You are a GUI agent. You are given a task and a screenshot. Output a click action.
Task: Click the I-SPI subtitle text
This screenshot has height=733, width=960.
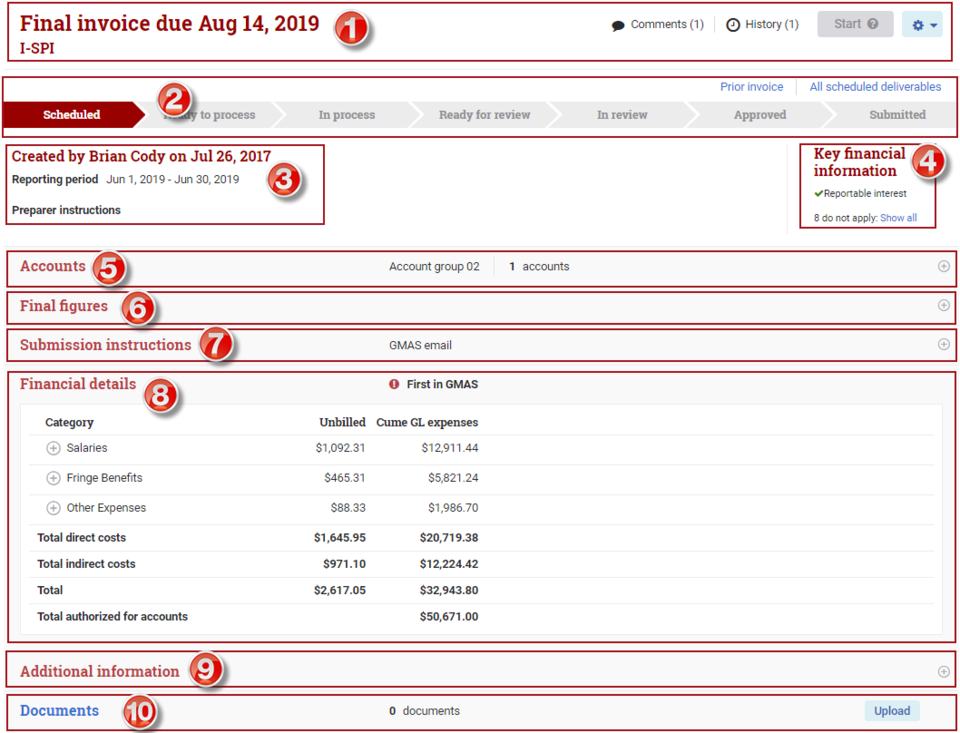click(37, 48)
